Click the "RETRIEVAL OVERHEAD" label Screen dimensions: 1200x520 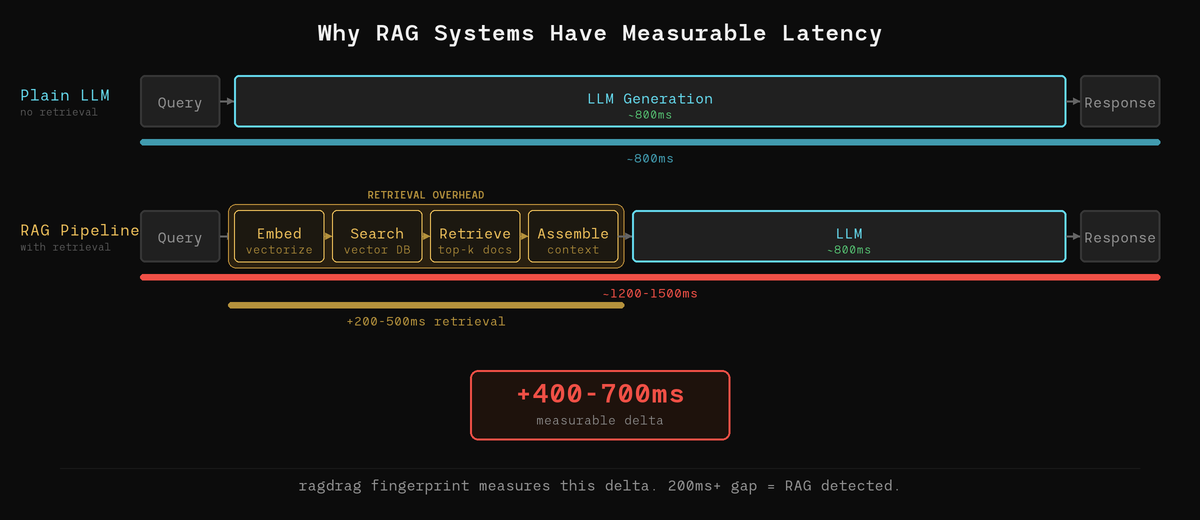pos(426,195)
